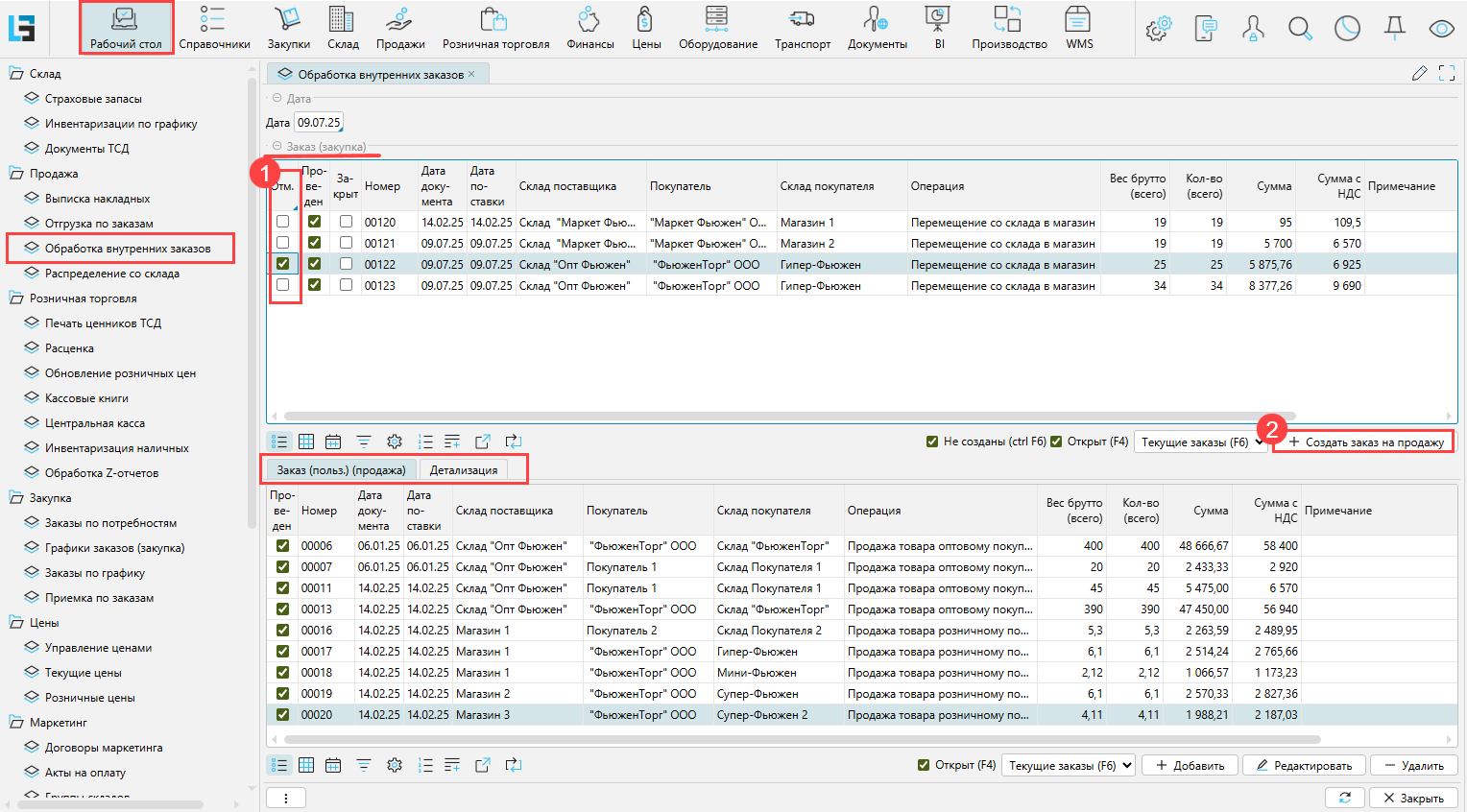
Task: Click the pencil edit icon near tab bar
Action: [x=1419, y=74]
